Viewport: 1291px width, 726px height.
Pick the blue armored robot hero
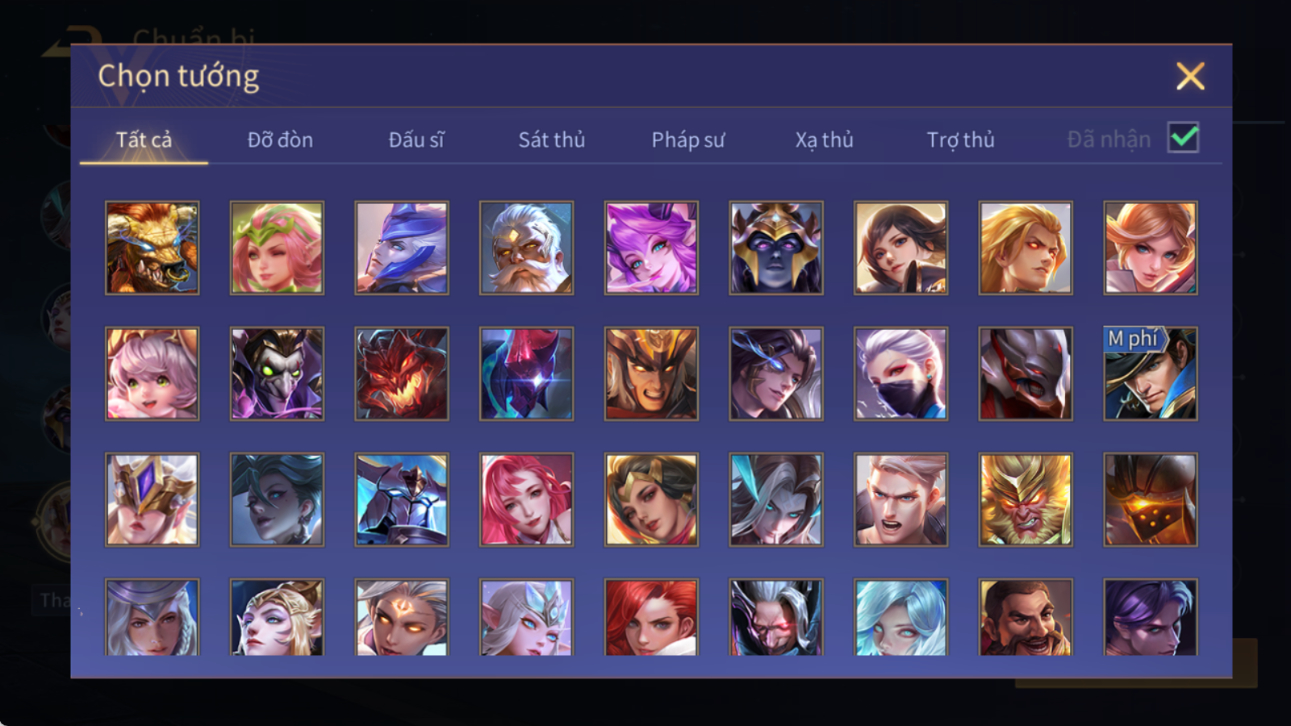(x=401, y=500)
